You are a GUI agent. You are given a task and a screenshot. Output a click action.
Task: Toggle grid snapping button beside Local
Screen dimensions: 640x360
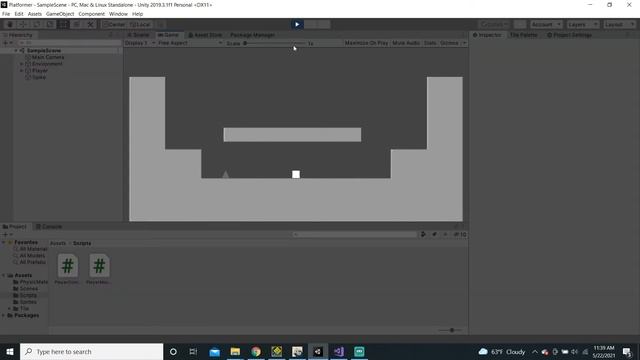pyautogui.click(x=161, y=24)
